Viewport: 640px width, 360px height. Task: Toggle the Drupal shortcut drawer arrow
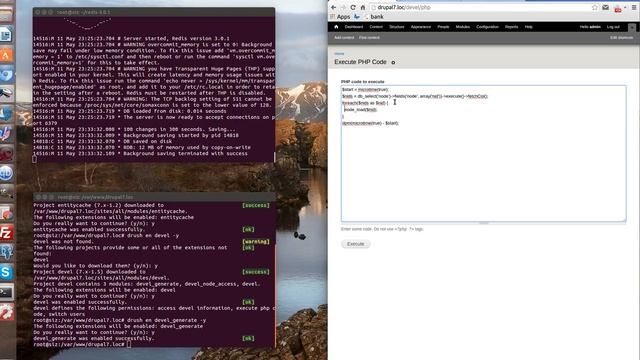point(632,27)
